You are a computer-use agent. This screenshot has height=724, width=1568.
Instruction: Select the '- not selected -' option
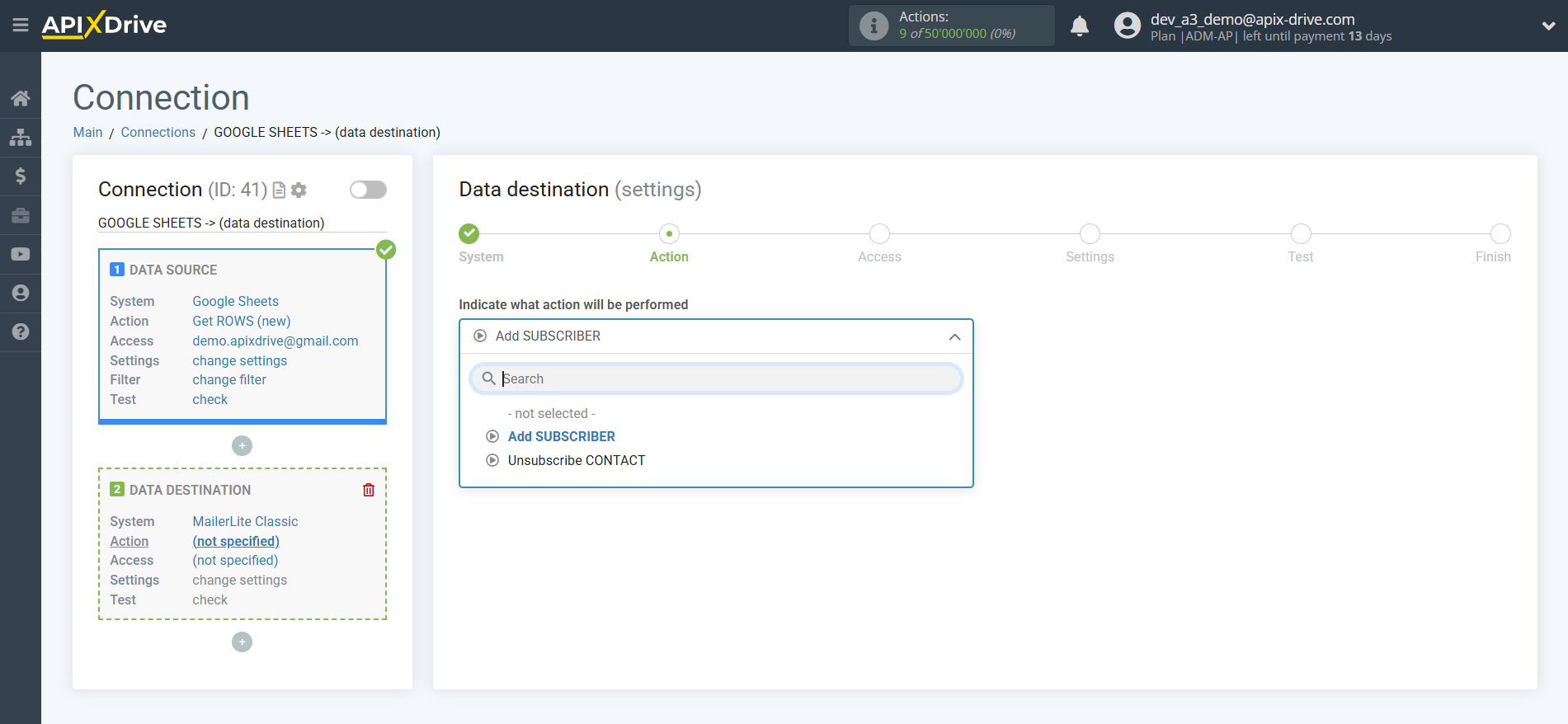(x=551, y=413)
